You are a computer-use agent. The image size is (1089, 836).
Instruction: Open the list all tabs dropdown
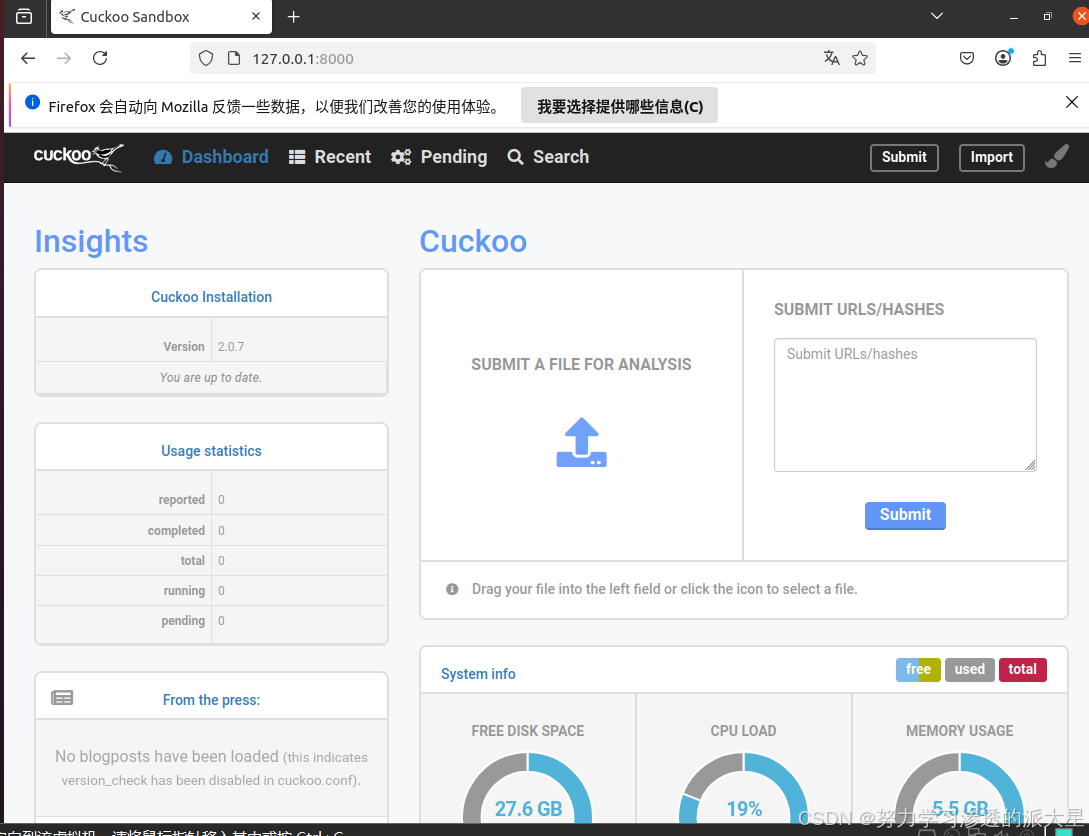937,16
